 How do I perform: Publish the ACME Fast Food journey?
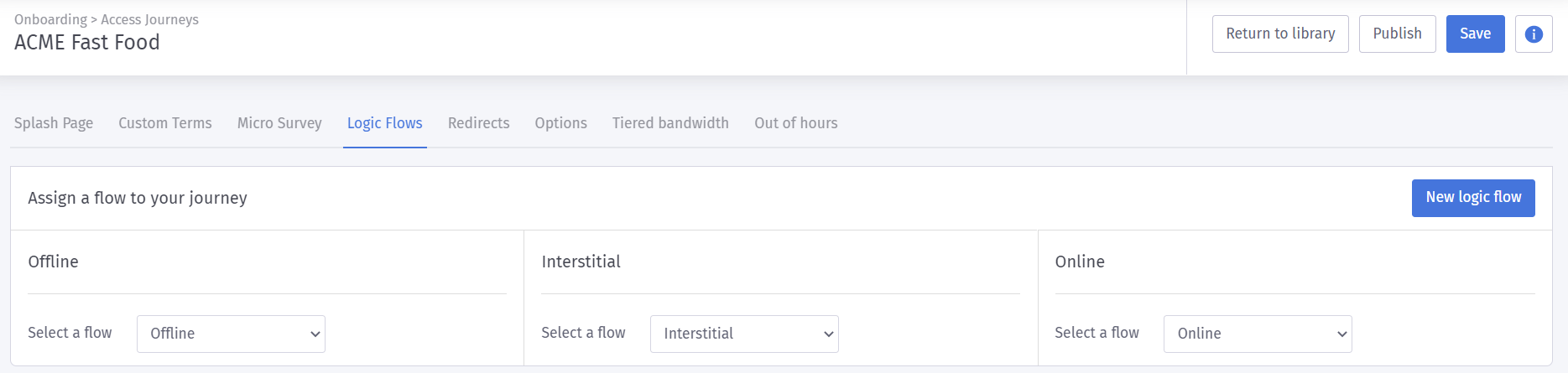pos(1397,34)
